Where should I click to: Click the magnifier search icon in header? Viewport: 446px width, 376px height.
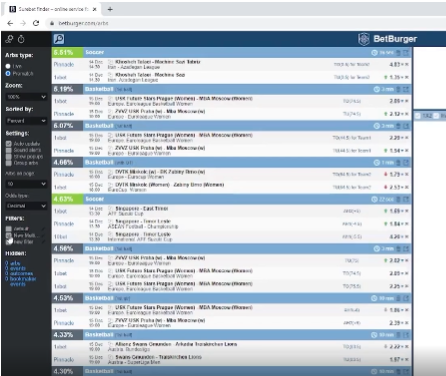pyautogui.click(x=59, y=39)
